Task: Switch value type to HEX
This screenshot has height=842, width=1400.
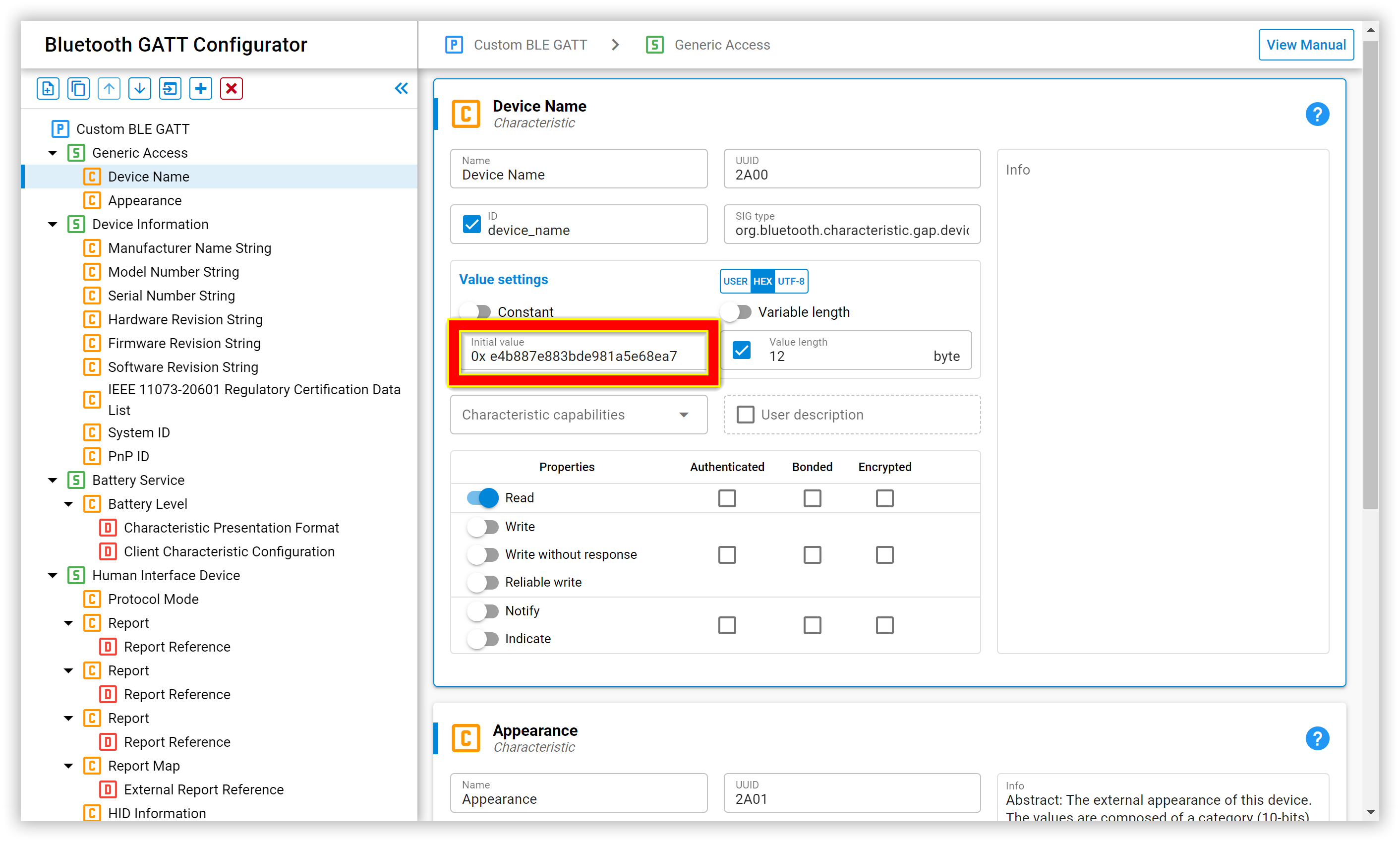Action: tap(762, 281)
